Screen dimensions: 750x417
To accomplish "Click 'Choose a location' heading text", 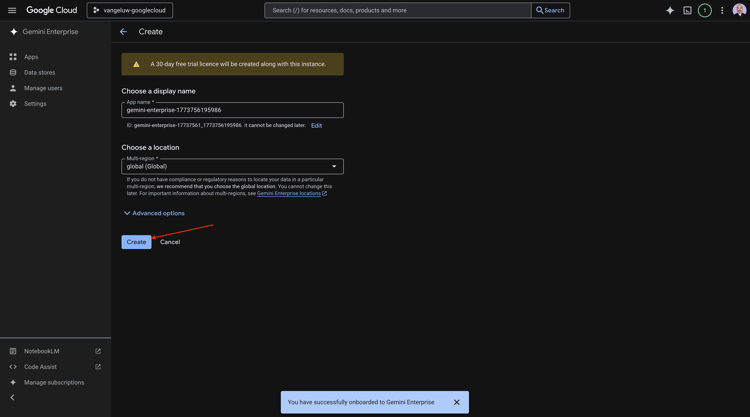I will click(x=150, y=147).
